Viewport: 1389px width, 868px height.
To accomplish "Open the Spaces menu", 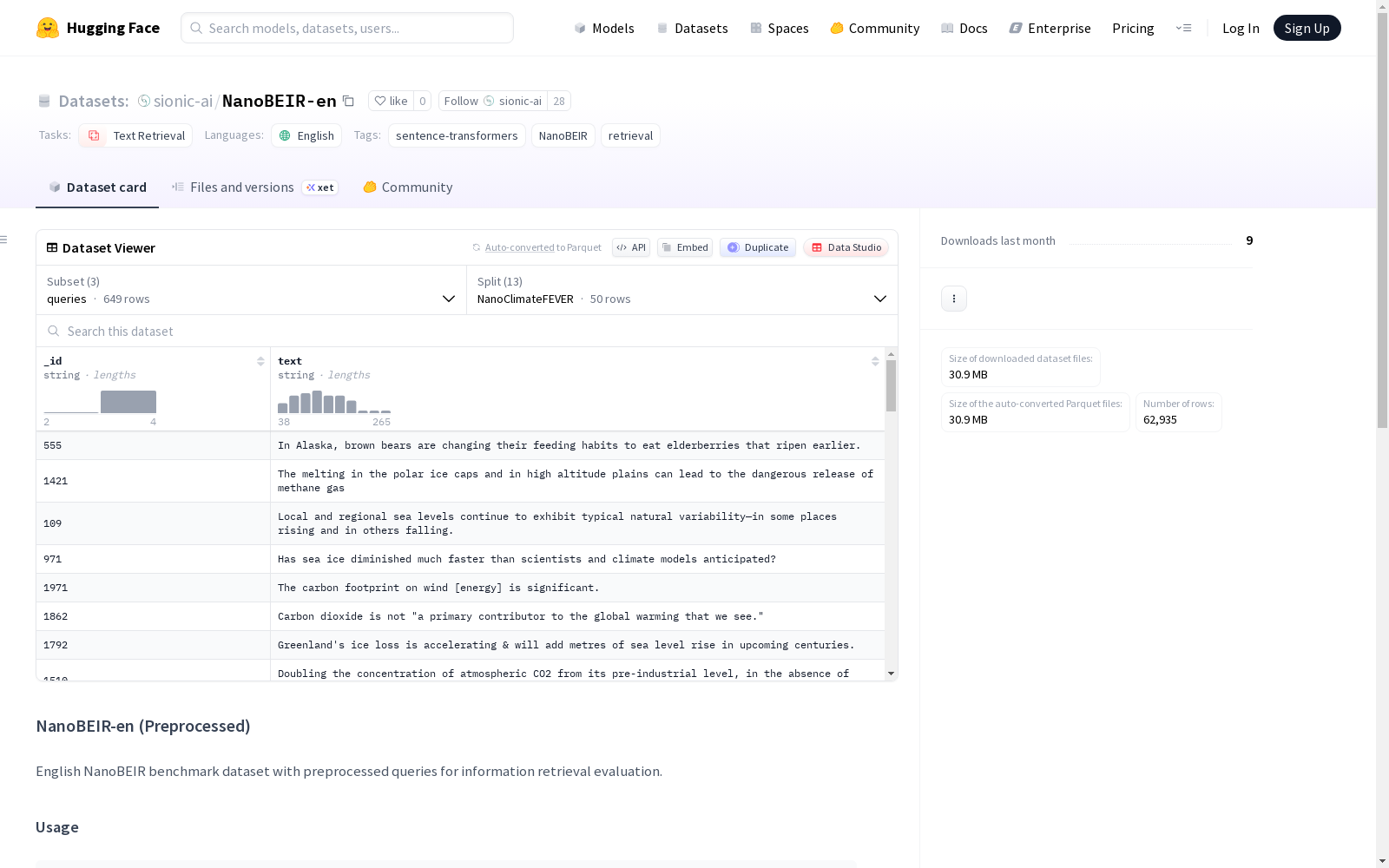I will point(780,28).
